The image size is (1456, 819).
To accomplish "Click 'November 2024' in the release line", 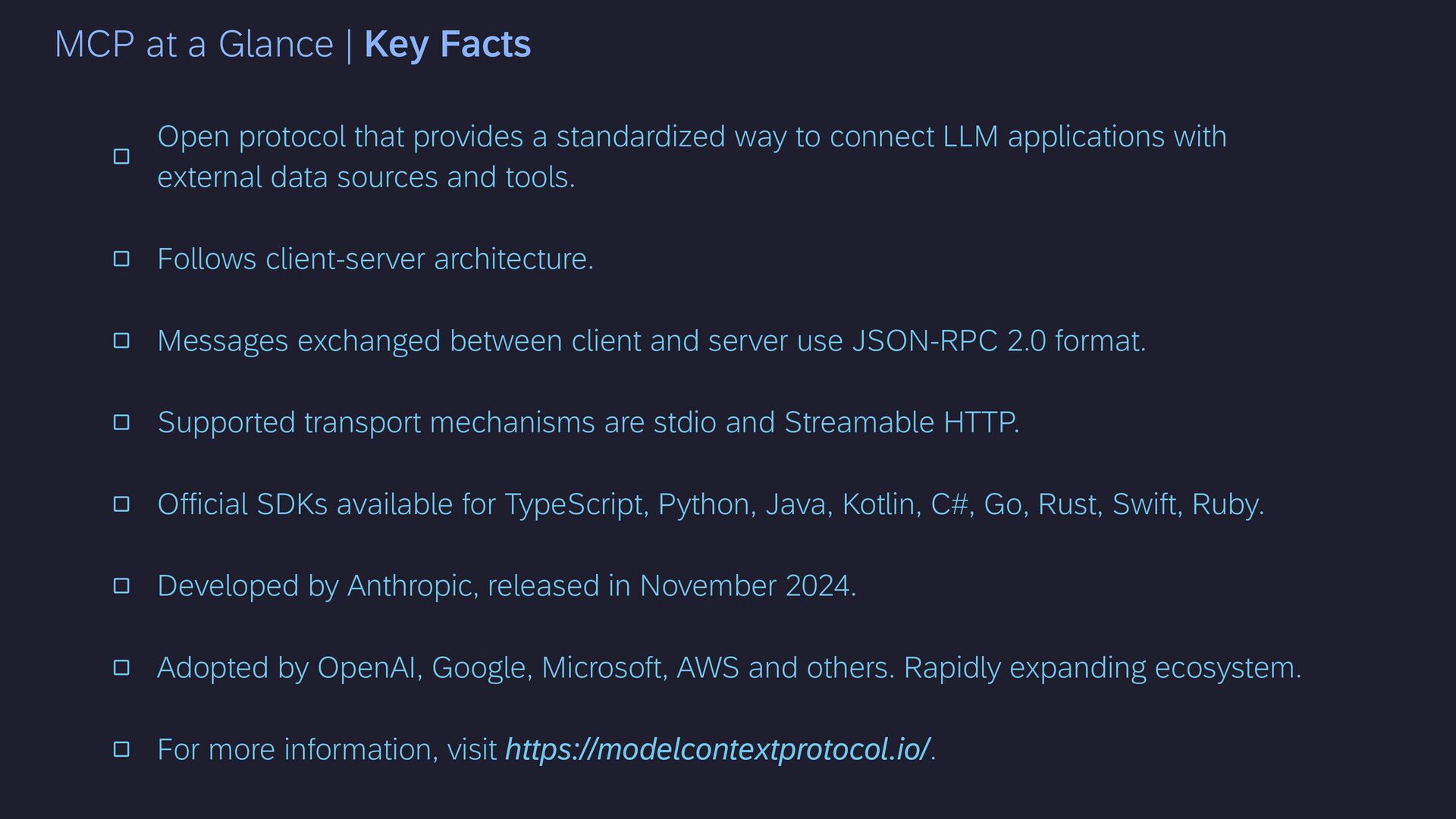I will click(x=746, y=586).
